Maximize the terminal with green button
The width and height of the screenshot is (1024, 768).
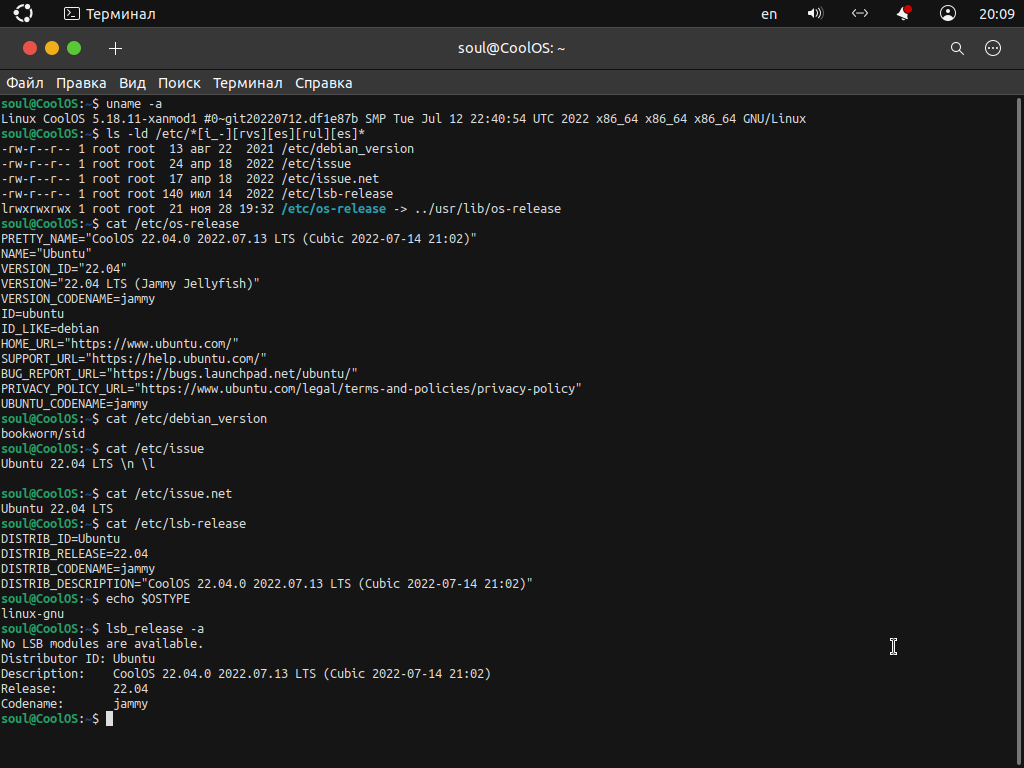pos(74,48)
